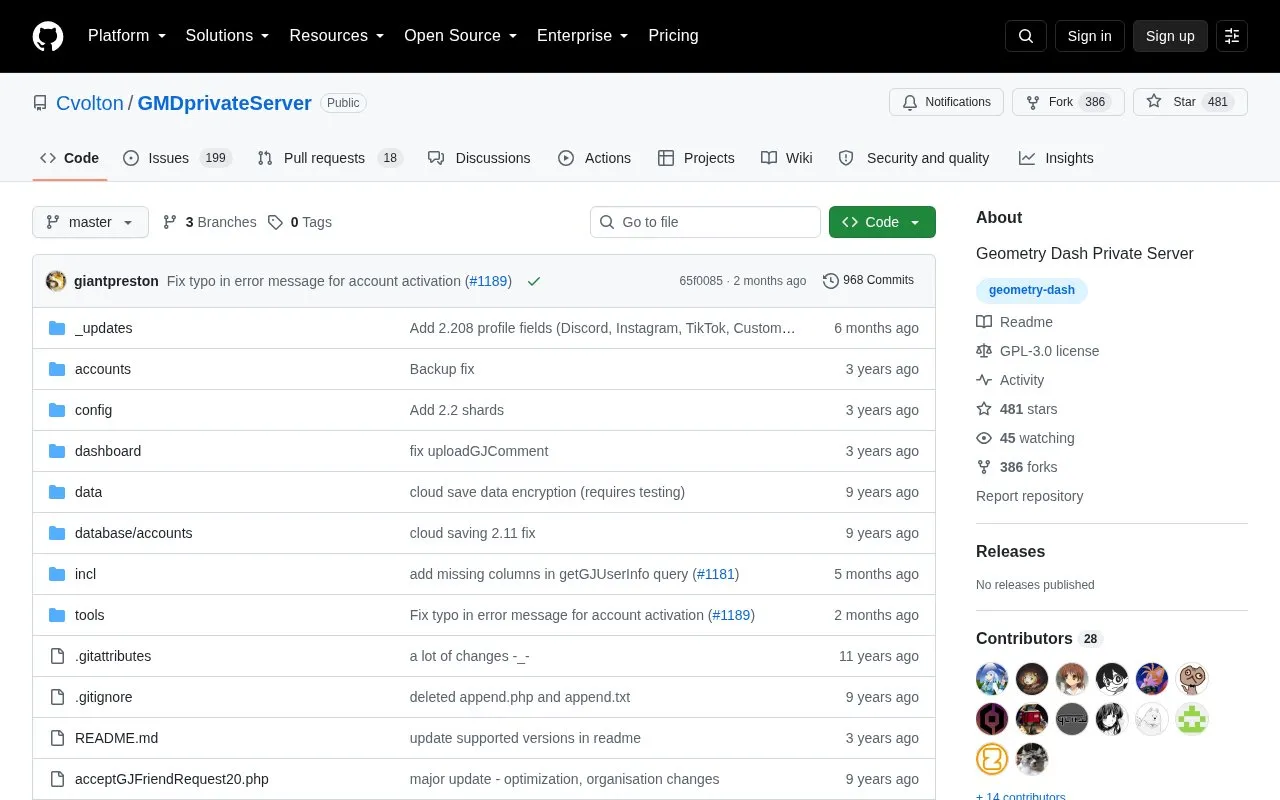Open the Pricing link
1280x800 pixels.
click(x=673, y=36)
